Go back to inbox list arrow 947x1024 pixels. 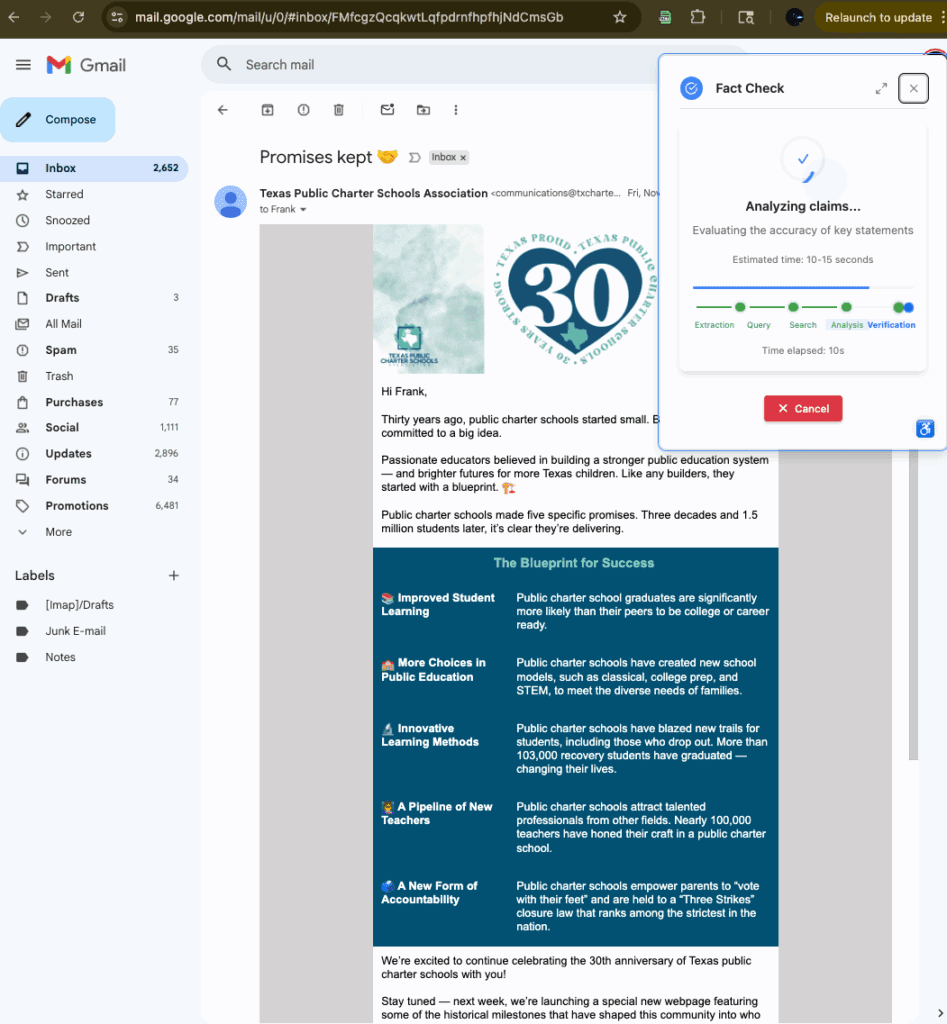[222, 110]
